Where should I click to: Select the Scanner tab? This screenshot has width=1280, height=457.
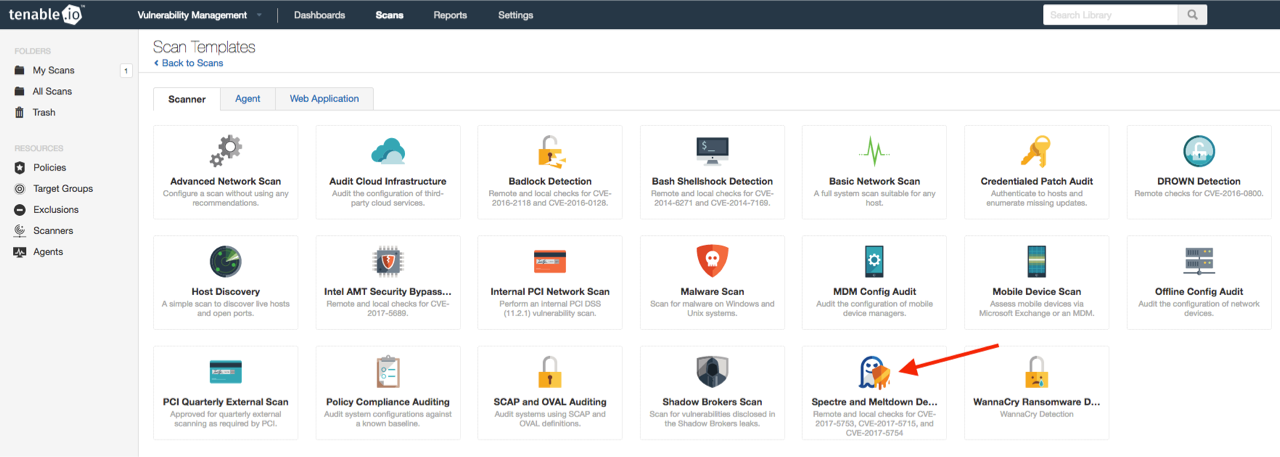187,99
